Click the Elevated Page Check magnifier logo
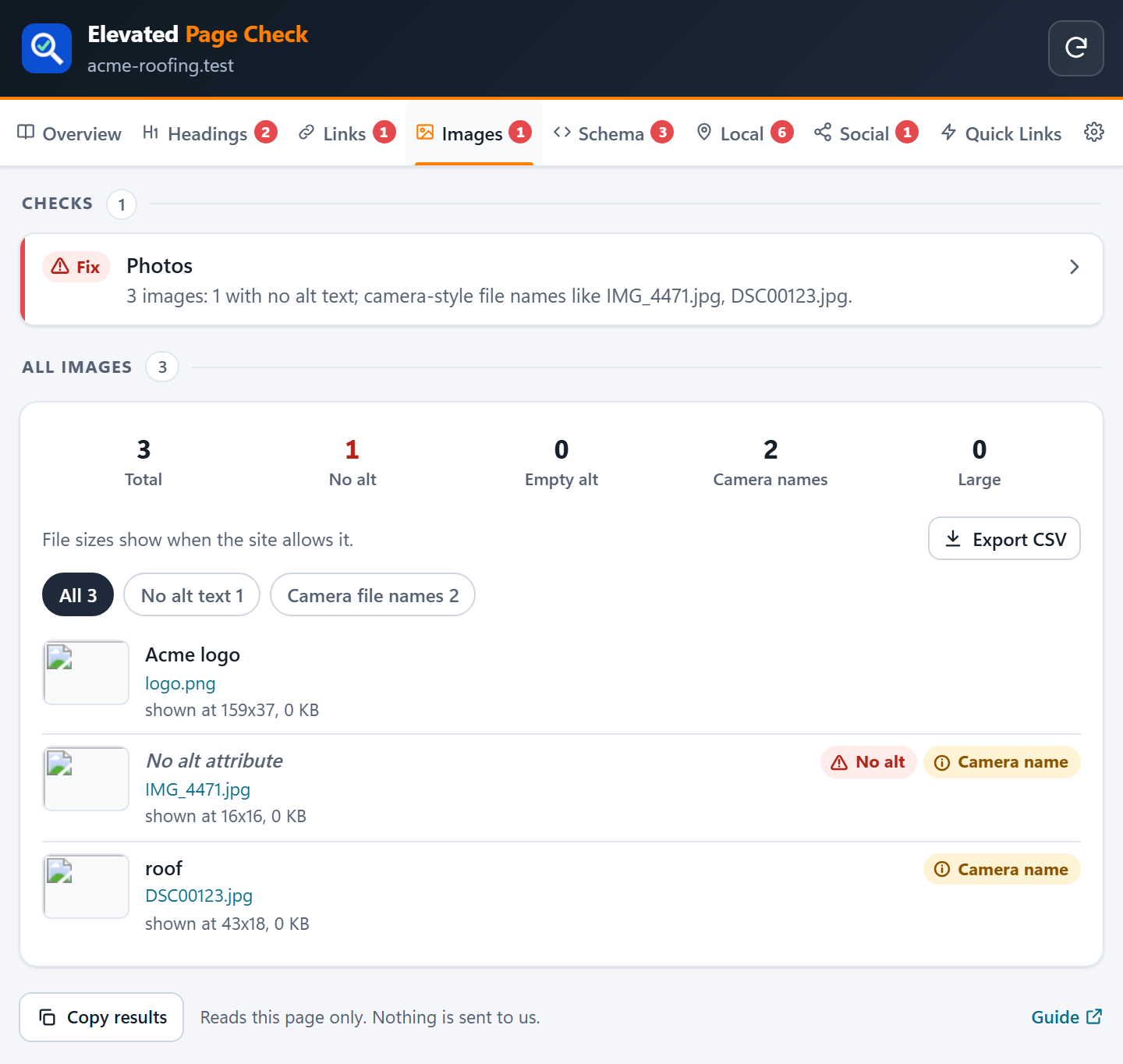The height and width of the screenshot is (1064, 1123). [x=47, y=48]
